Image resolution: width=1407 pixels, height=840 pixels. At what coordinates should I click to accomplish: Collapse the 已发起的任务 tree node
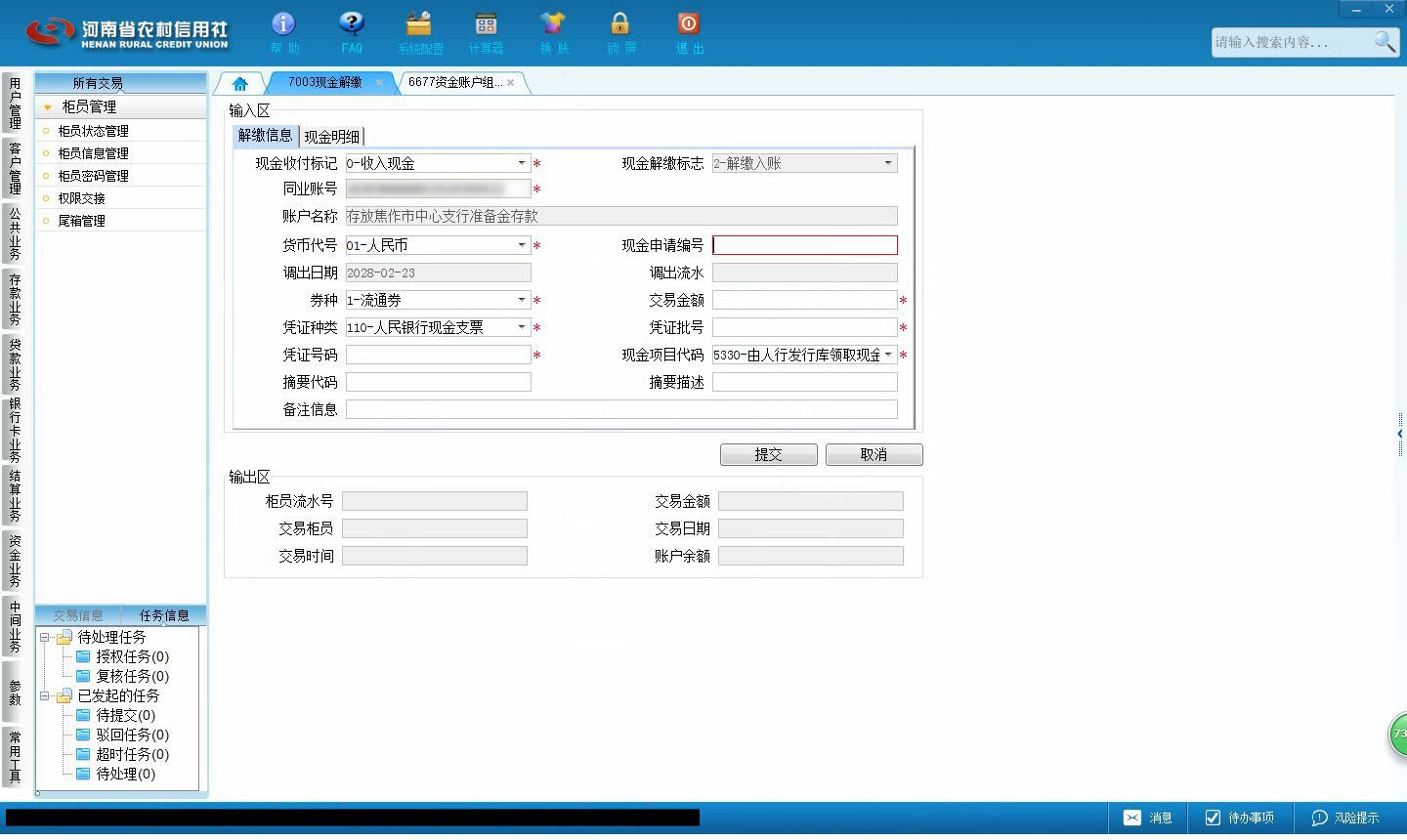[45, 695]
